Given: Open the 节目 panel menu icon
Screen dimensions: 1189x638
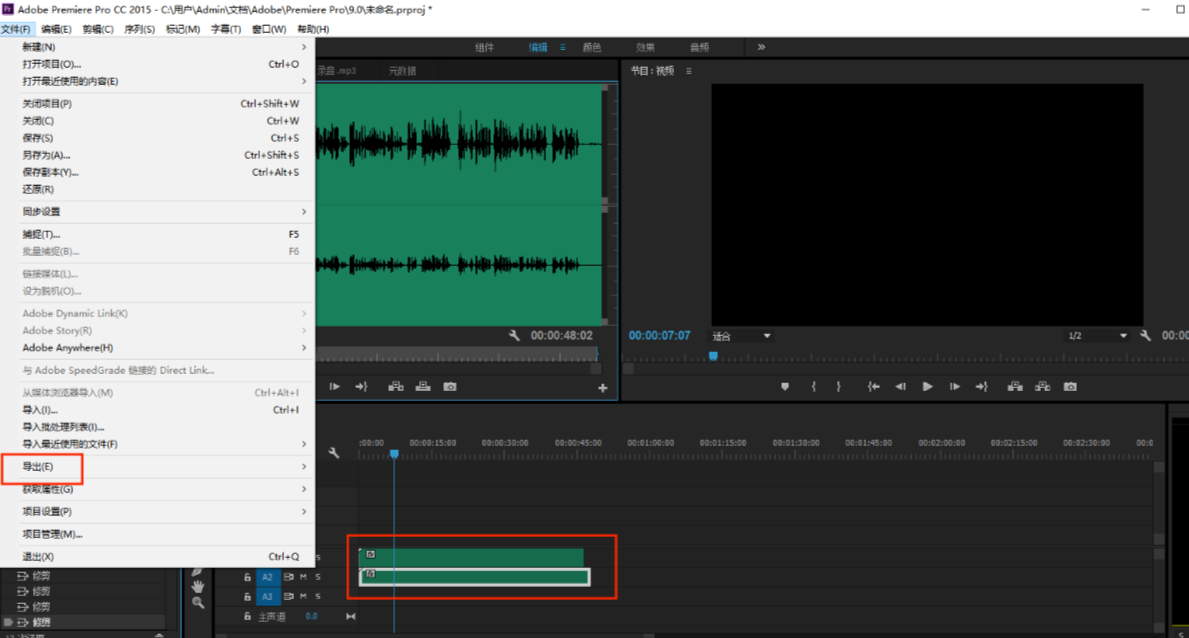Looking at the screenshot, I should coord(689,71).
